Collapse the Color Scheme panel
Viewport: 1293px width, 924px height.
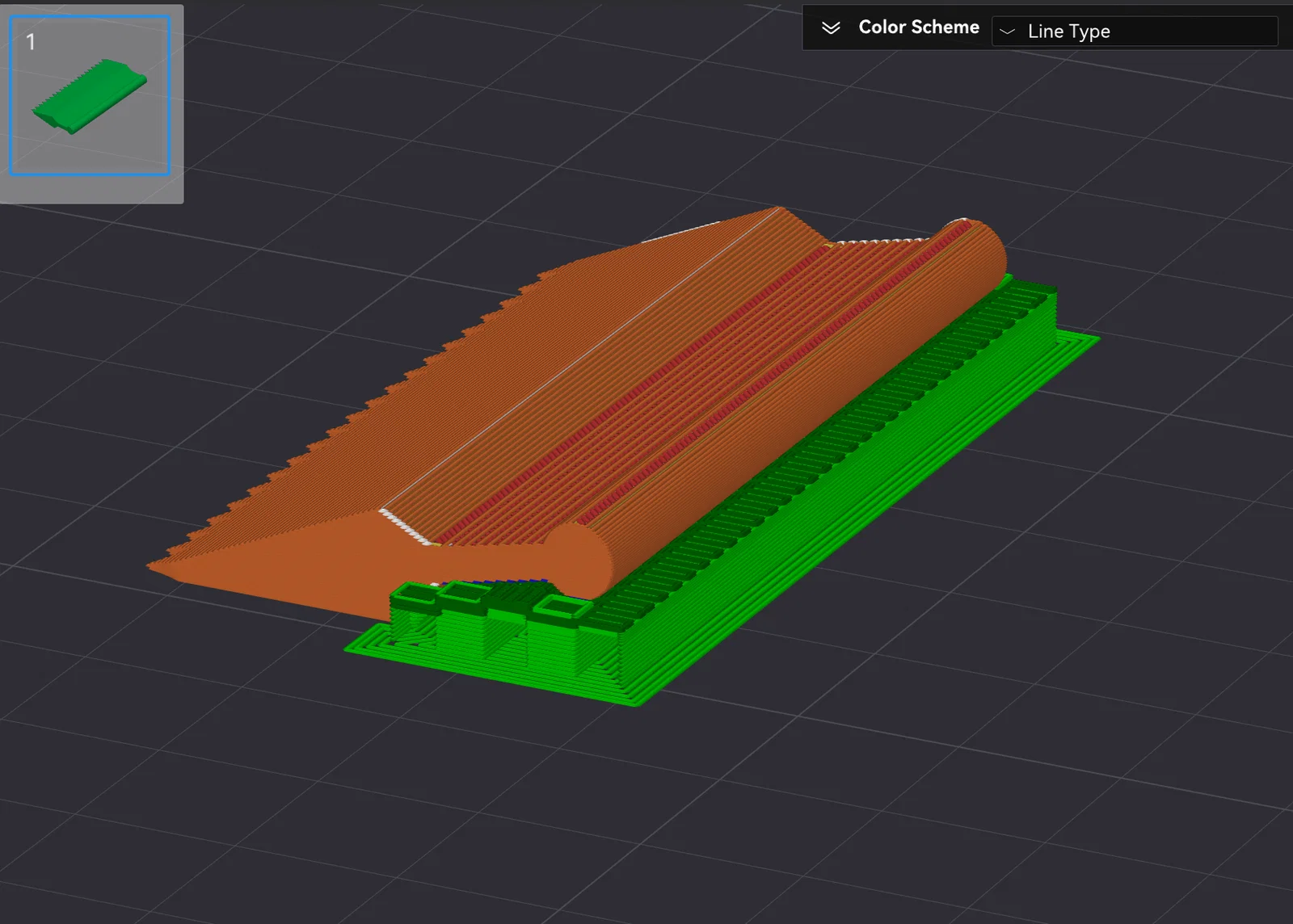831,28
